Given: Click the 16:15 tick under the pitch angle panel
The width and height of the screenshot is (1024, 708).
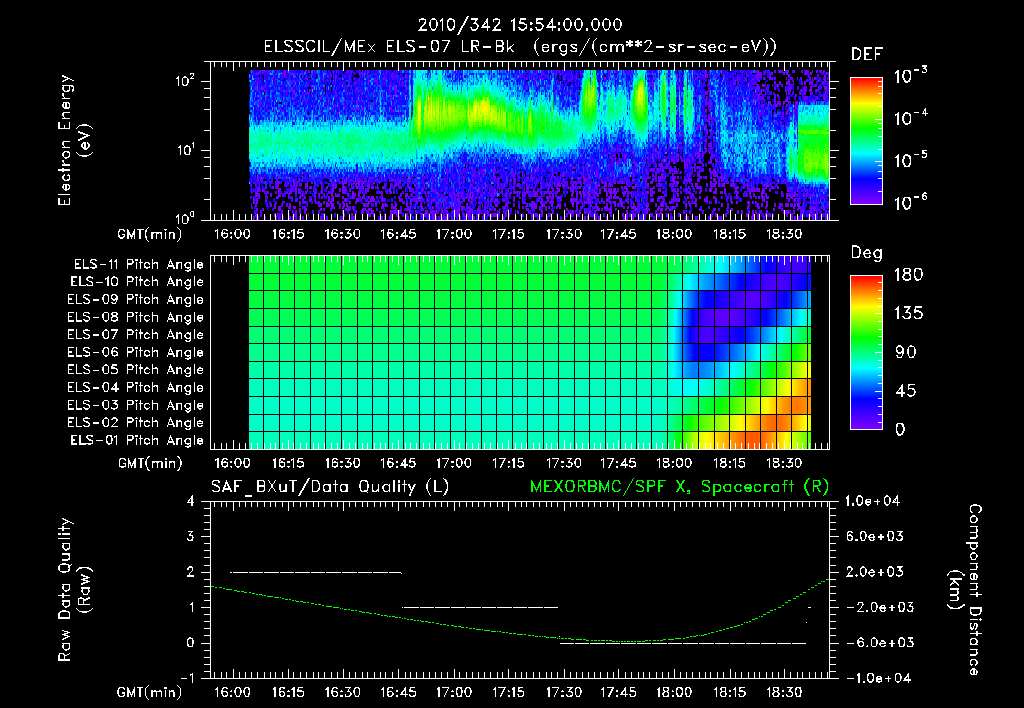Looking at the screenshot, I should pyautogui.click(x=288, y=463).
